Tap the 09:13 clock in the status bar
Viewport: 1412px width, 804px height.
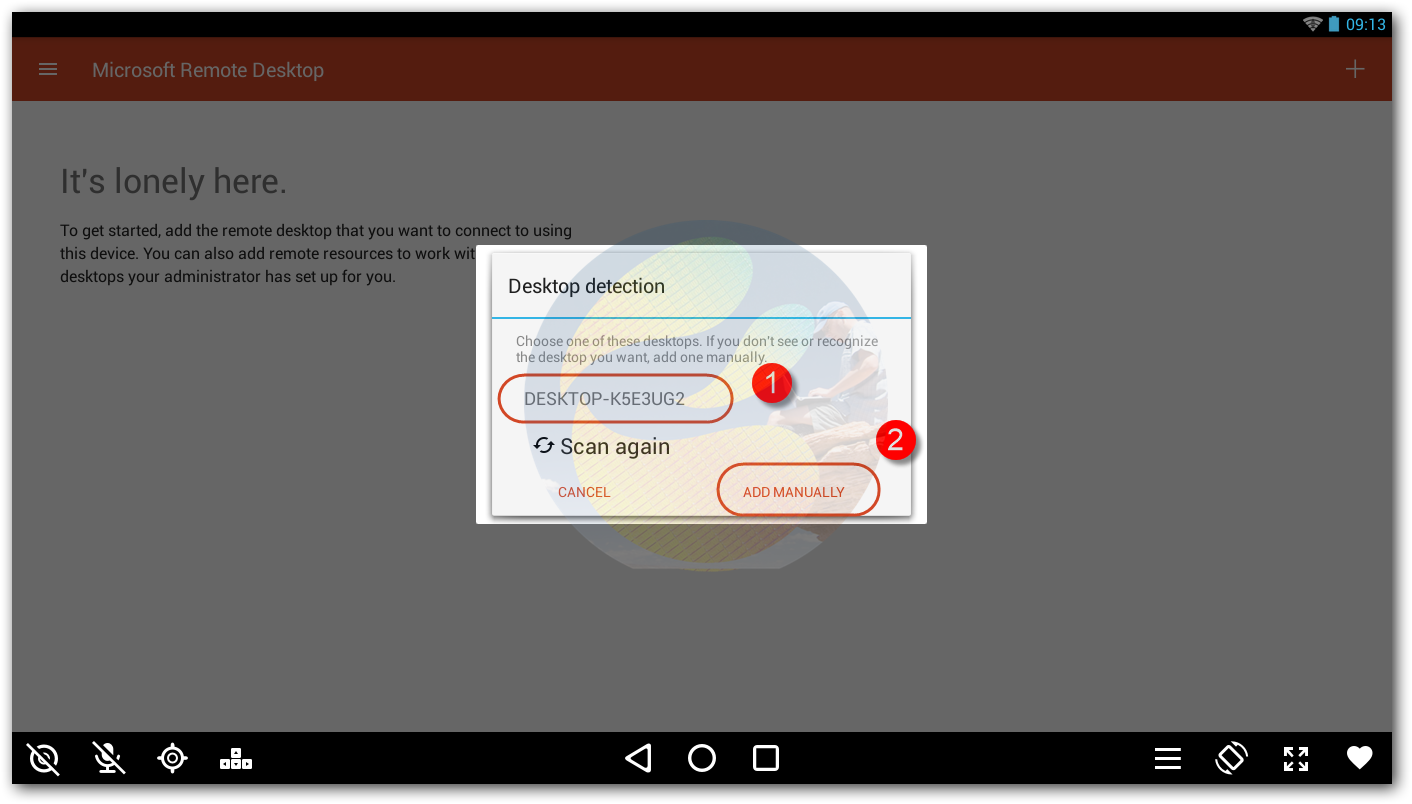tap(1366, 25)
